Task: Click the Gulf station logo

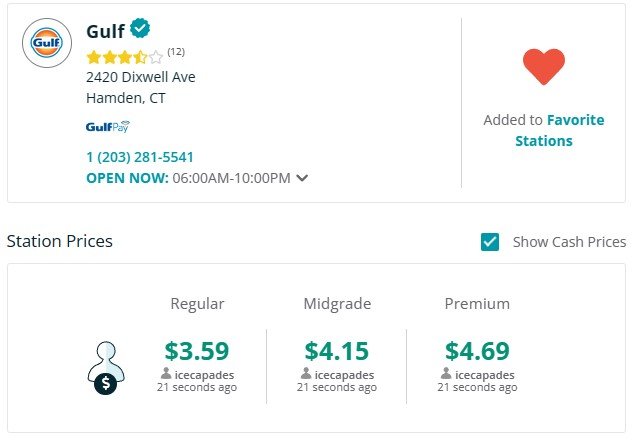Action: tap(47, 43)
